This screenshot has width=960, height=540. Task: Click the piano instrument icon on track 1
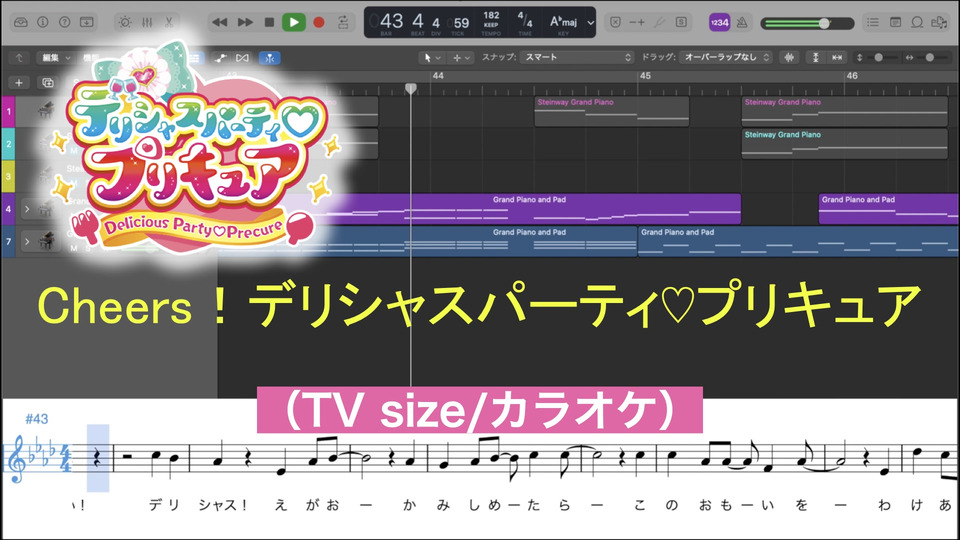tap(45, 111)
